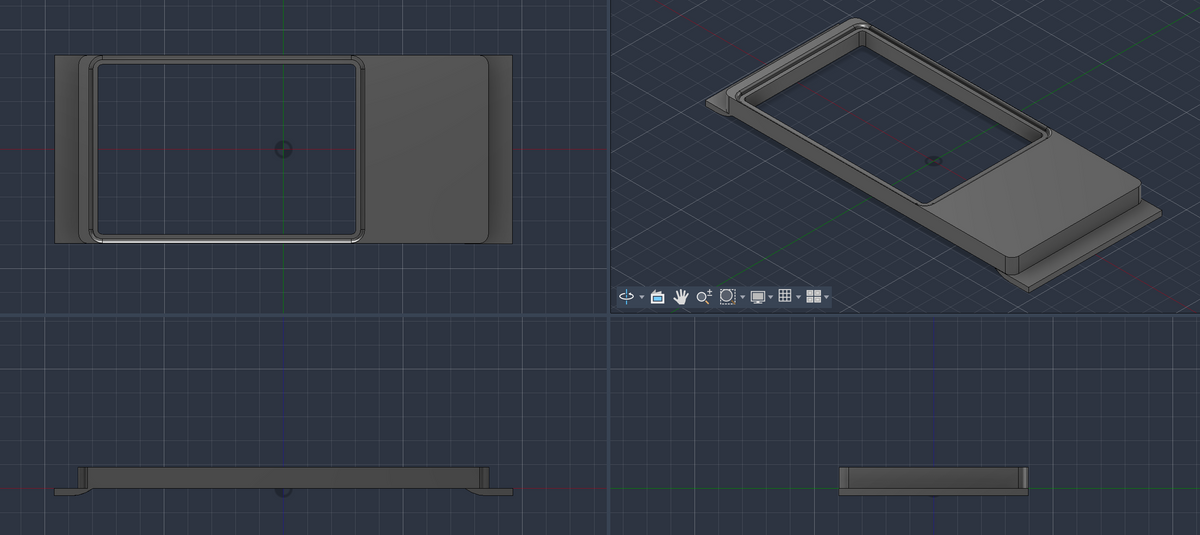Click the origin marker in top view
Viewport: 1200px width, 535px height.
(x=284, y=149)
